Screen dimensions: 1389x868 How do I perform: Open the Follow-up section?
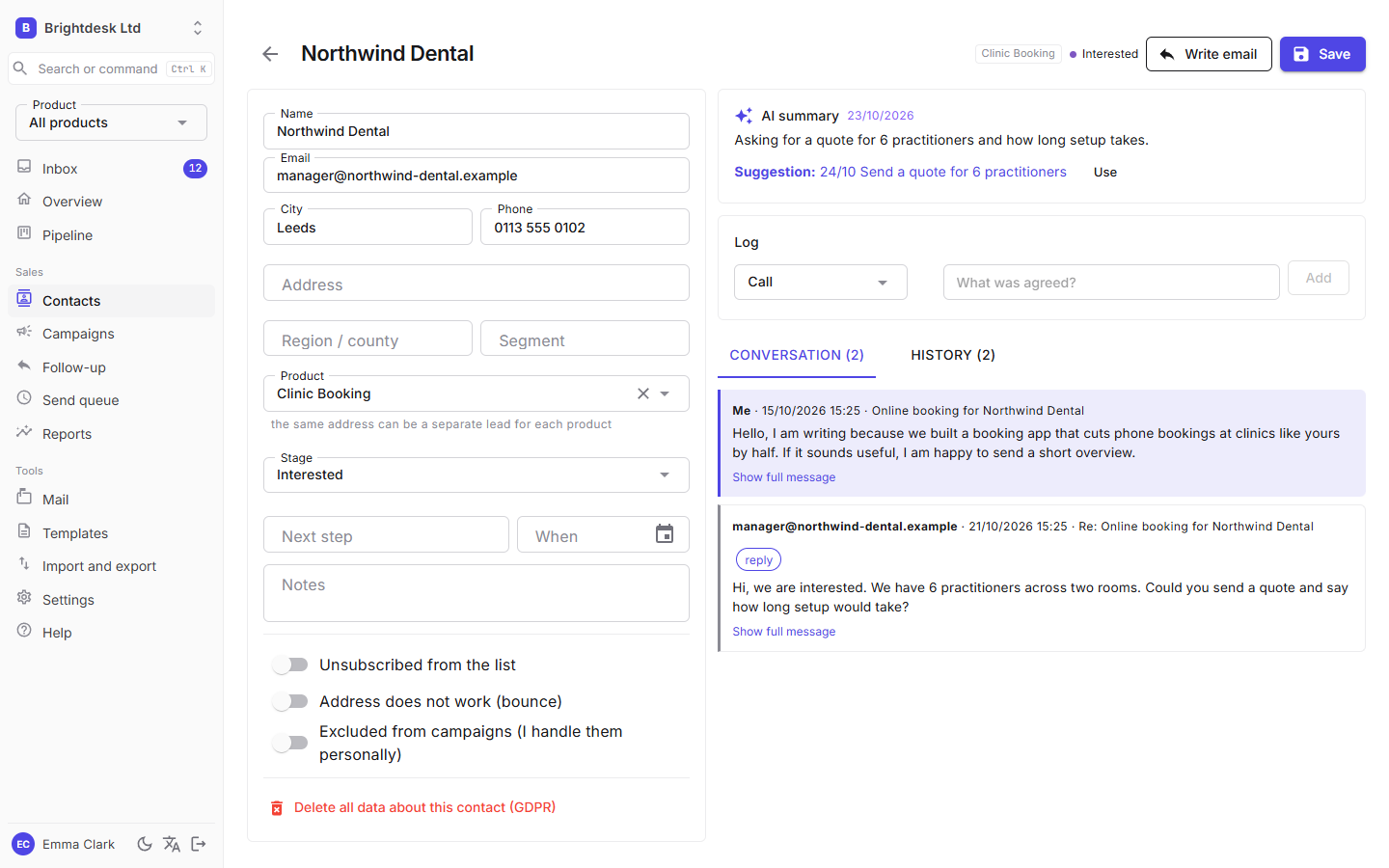[x=112, y=367]
